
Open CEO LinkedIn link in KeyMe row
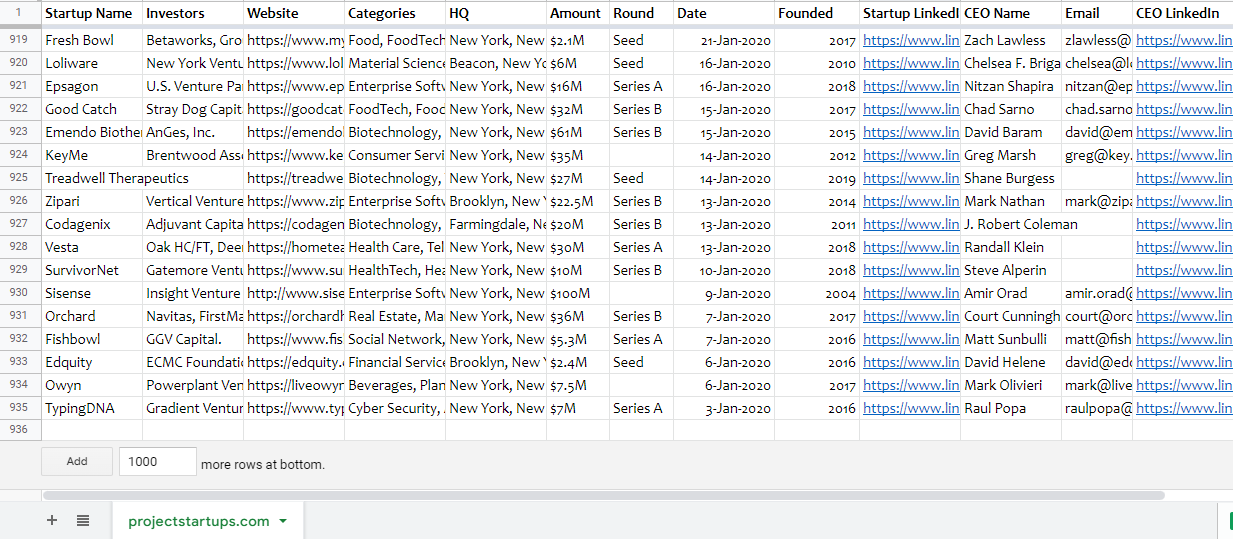[1184, 155]
